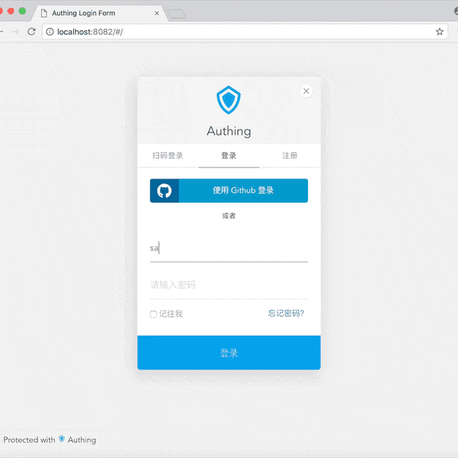Bookmark the page with the star icon
Image resolution: width=458 pixels, height=458 pixels.
coord(440,32)
